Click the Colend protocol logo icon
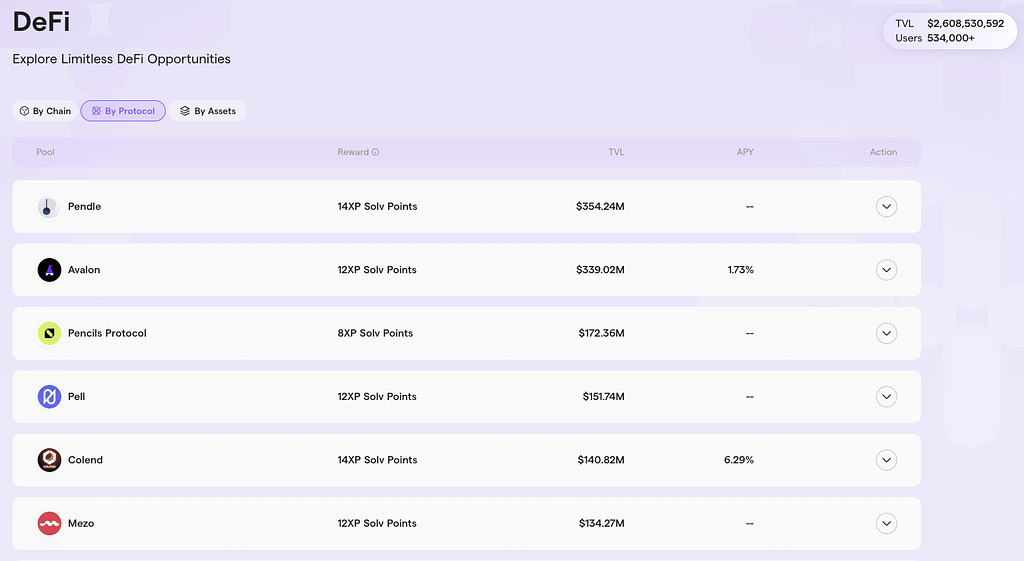The height and width of the screenshot is (561, 1024). click(x=49, y=460)
